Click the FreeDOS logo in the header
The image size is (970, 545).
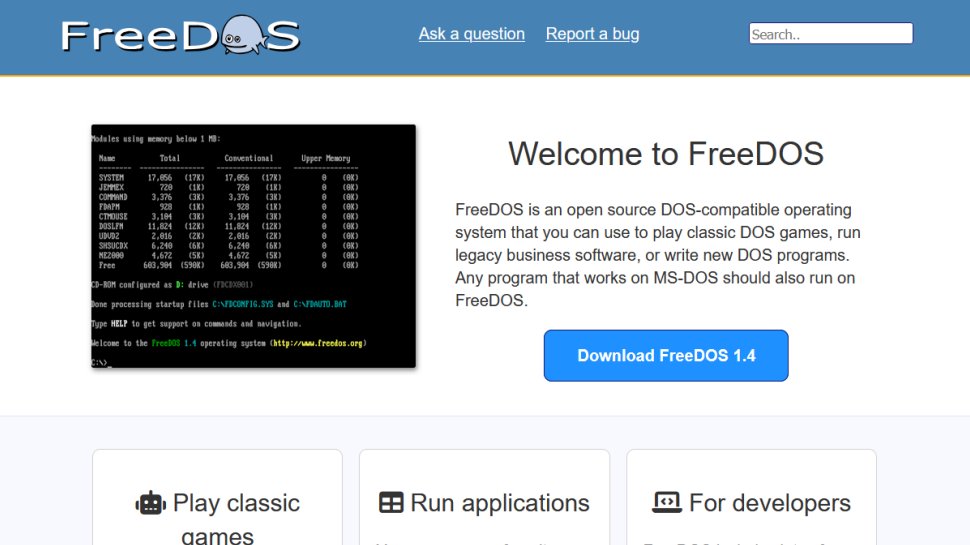click(x=180, y=35)
